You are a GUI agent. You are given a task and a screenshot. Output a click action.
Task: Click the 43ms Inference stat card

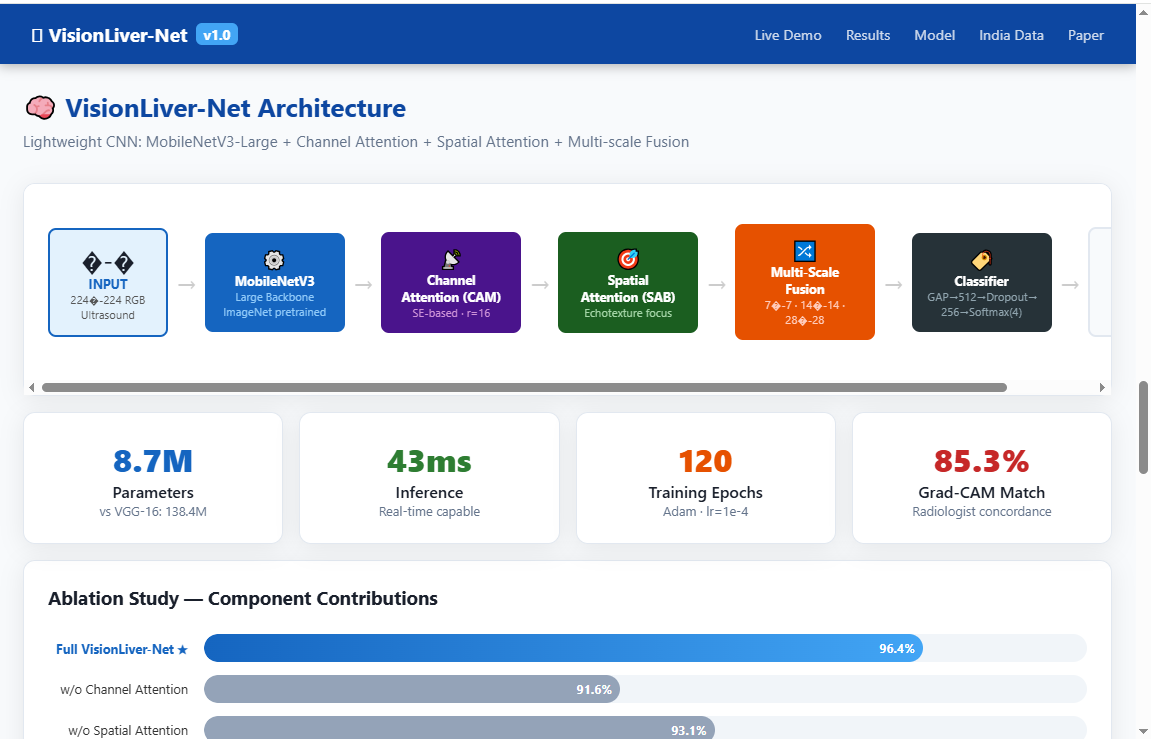coord(429,478)
